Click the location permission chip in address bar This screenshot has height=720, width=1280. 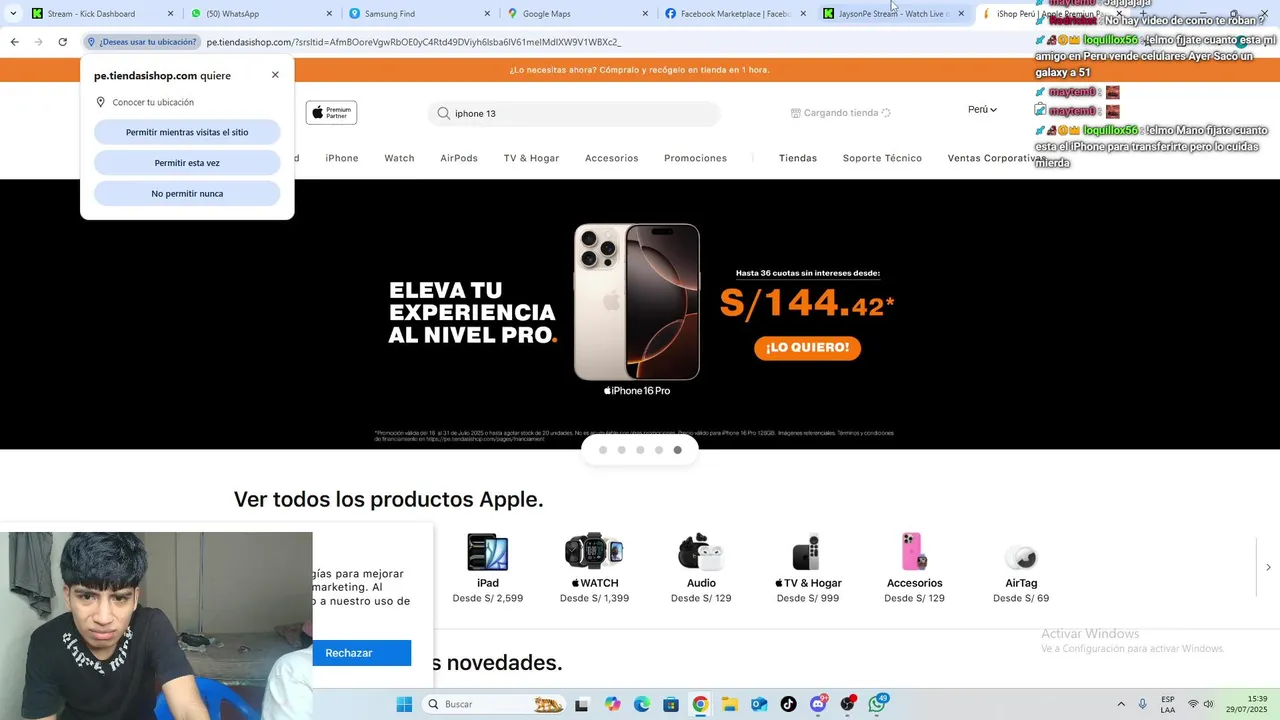point(141,42)
